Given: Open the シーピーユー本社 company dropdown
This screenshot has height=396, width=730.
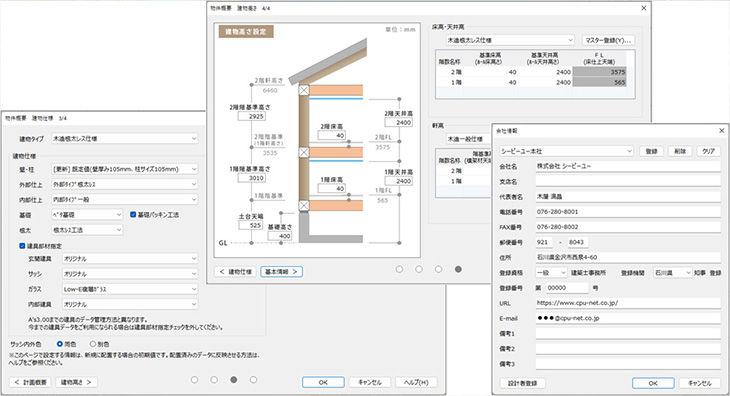Looking at the screenshot, I should click(x=567, y=151).
